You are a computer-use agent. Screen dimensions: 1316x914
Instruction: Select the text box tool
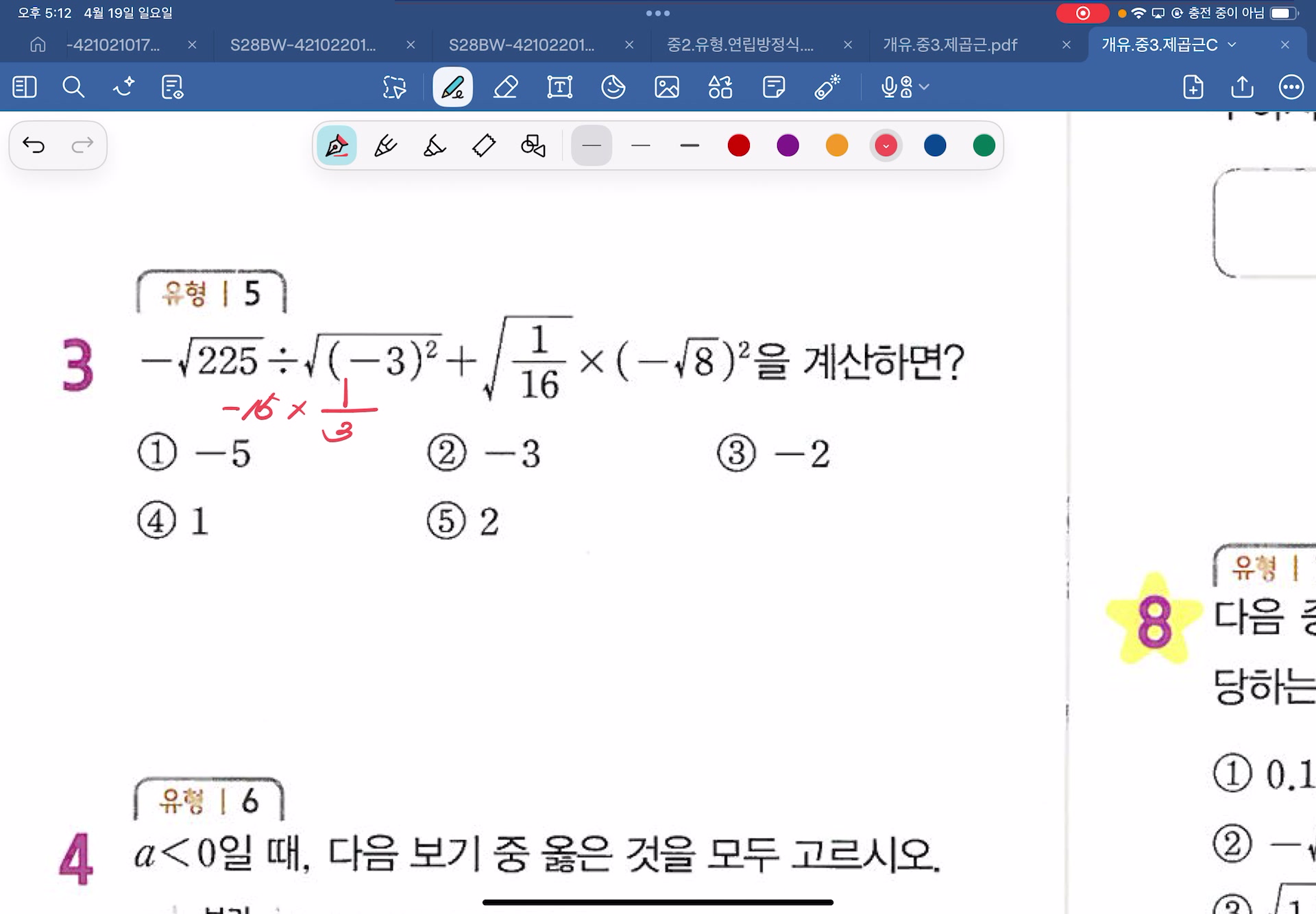coord(559,87)
